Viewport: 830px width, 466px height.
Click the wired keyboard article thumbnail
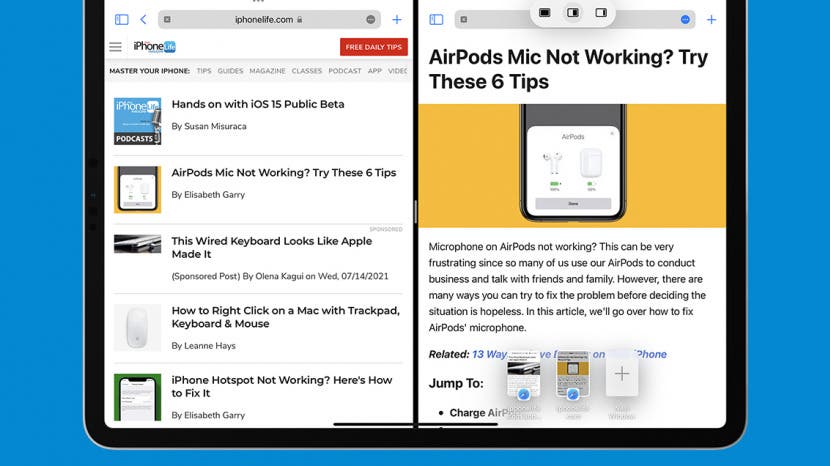138,244
